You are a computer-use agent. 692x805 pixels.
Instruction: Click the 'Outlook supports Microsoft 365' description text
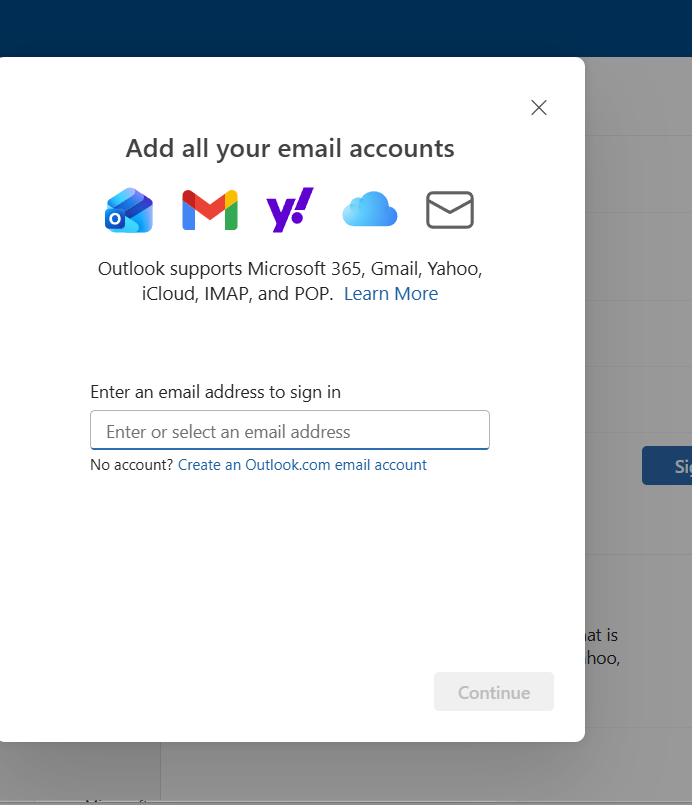290,281
